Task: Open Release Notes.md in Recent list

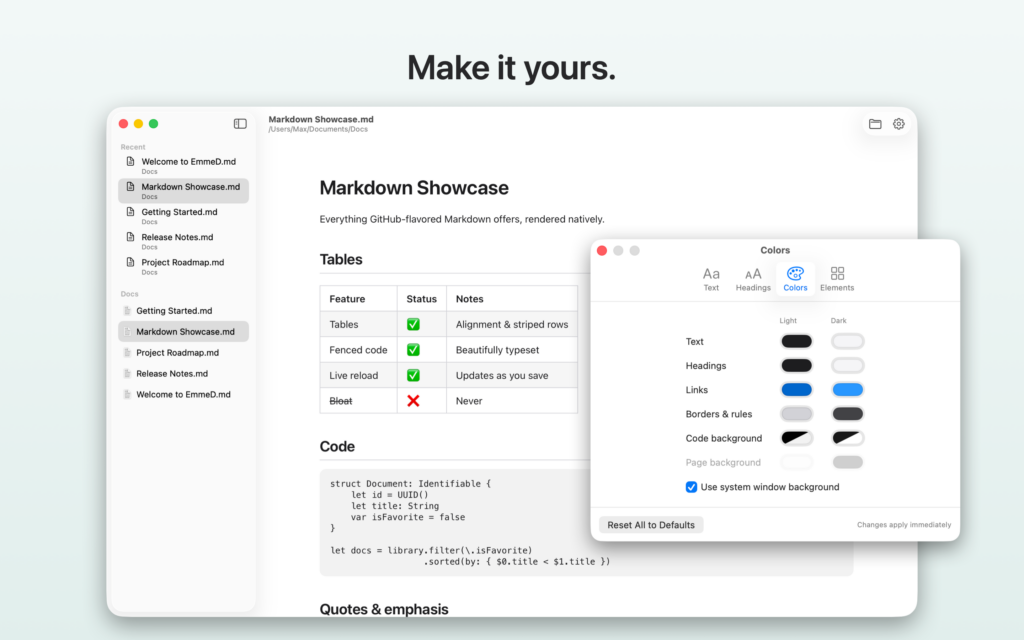Action: point(183,241)
